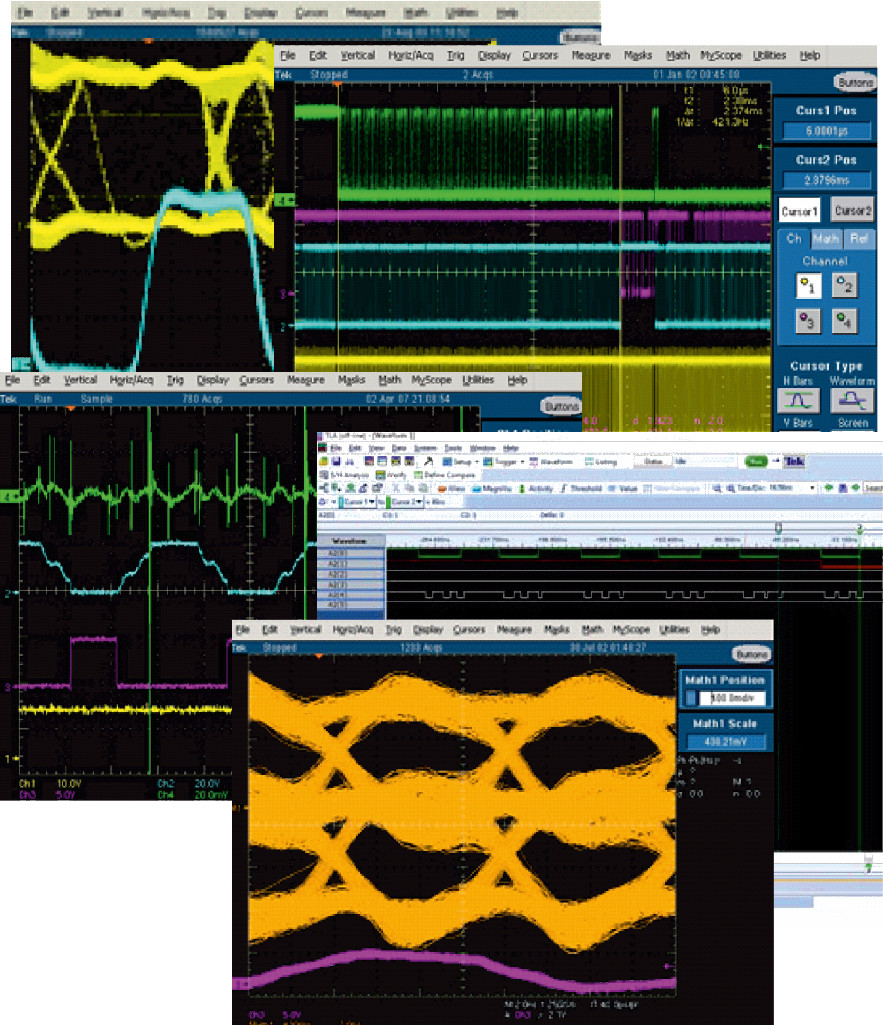Open the Trig menu in the Math1 scope window
The height and width of the screenshot is (1025, 883).
[x=393, y=630]
